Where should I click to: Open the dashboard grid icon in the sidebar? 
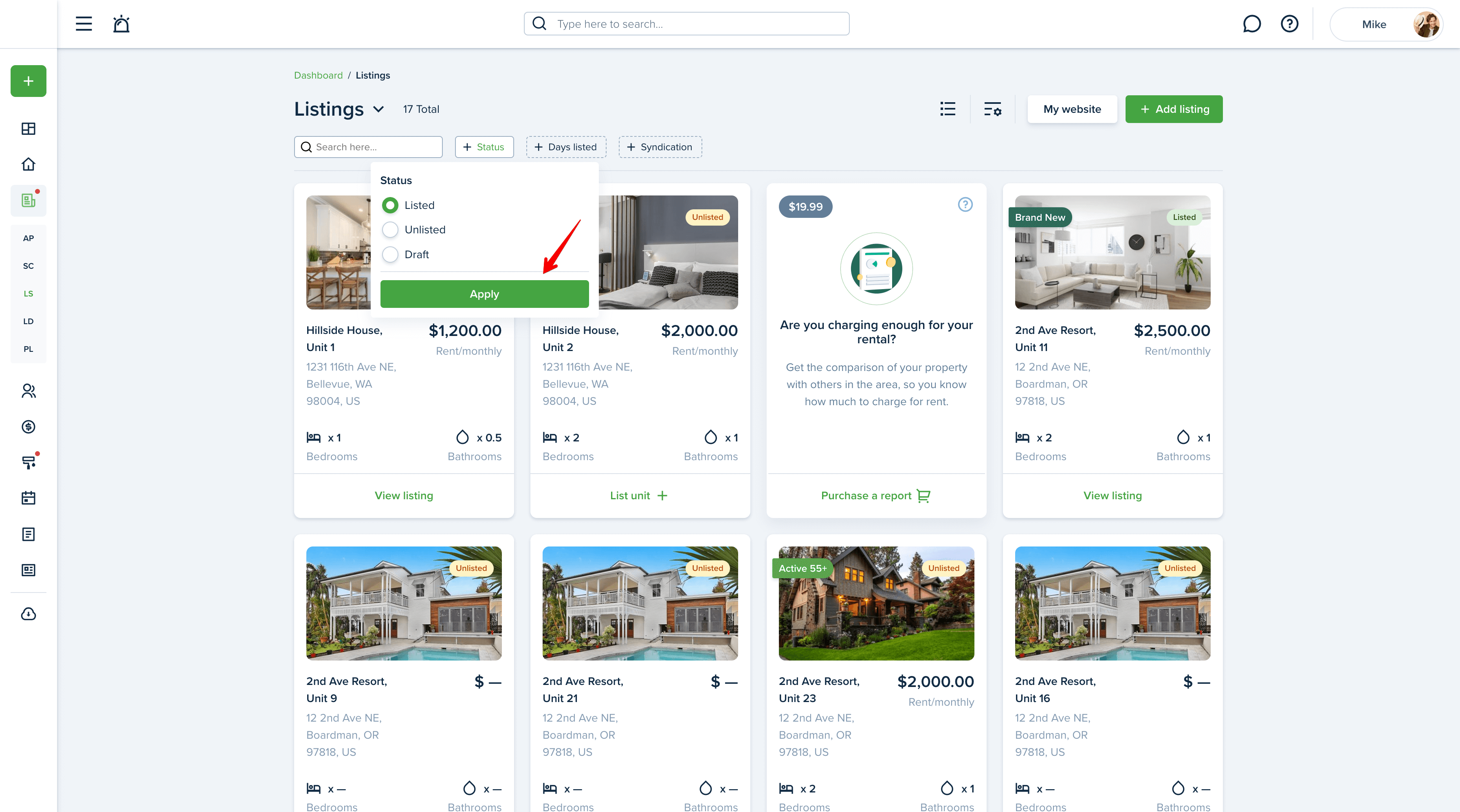[x=29, y=129]
